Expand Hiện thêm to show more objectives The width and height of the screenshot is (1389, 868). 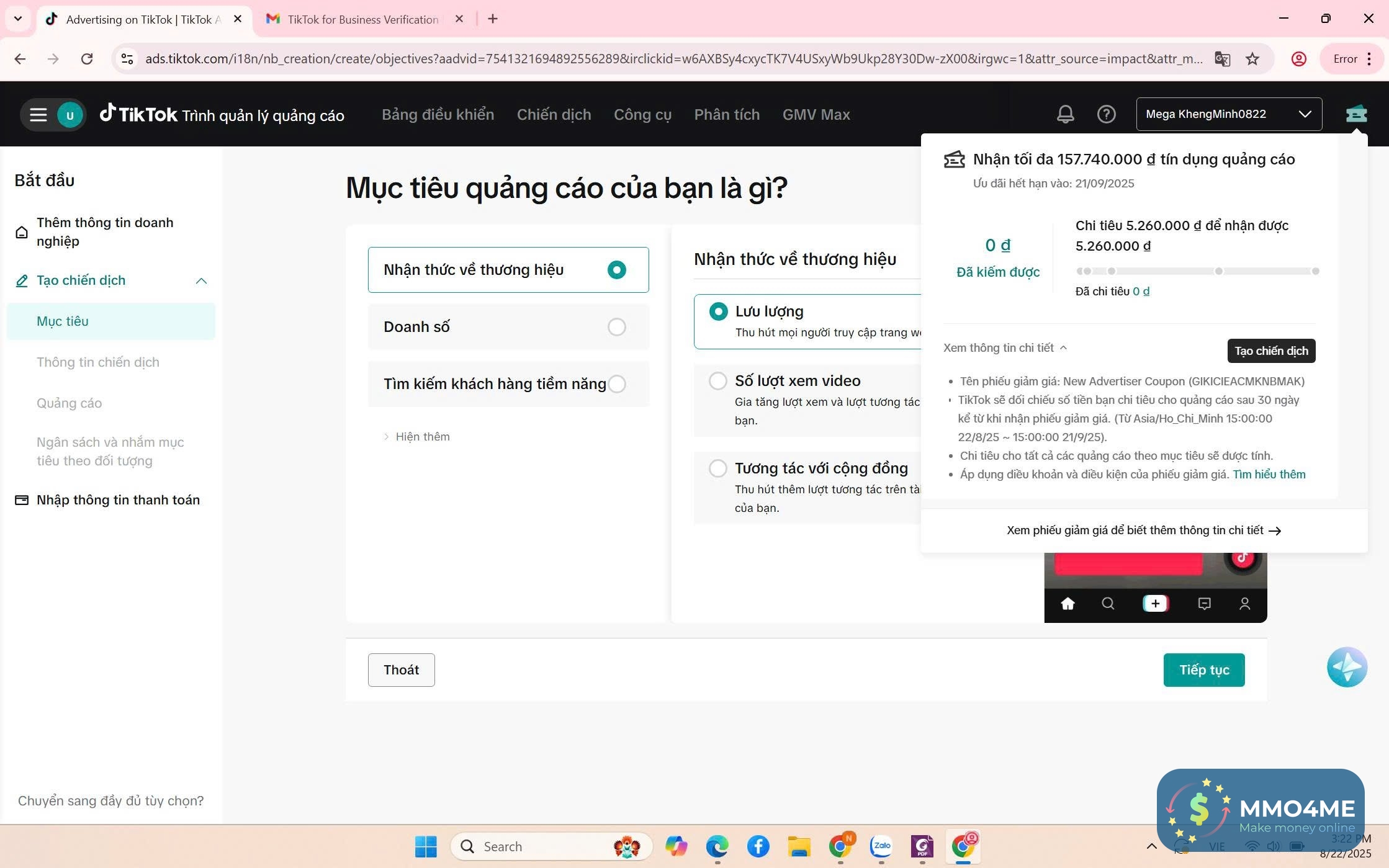422,437
